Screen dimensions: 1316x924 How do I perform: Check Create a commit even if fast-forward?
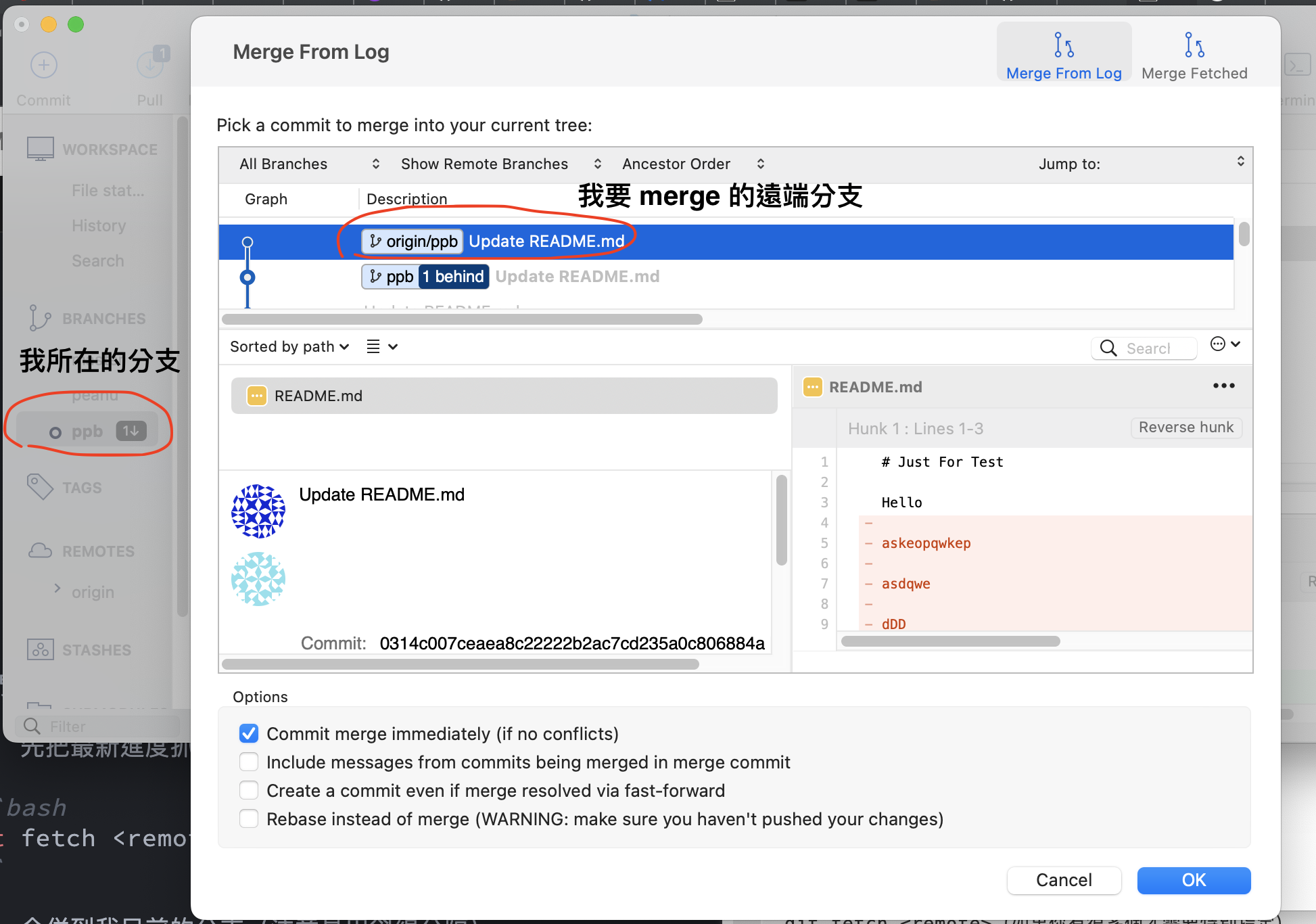(x=249, y=791)
